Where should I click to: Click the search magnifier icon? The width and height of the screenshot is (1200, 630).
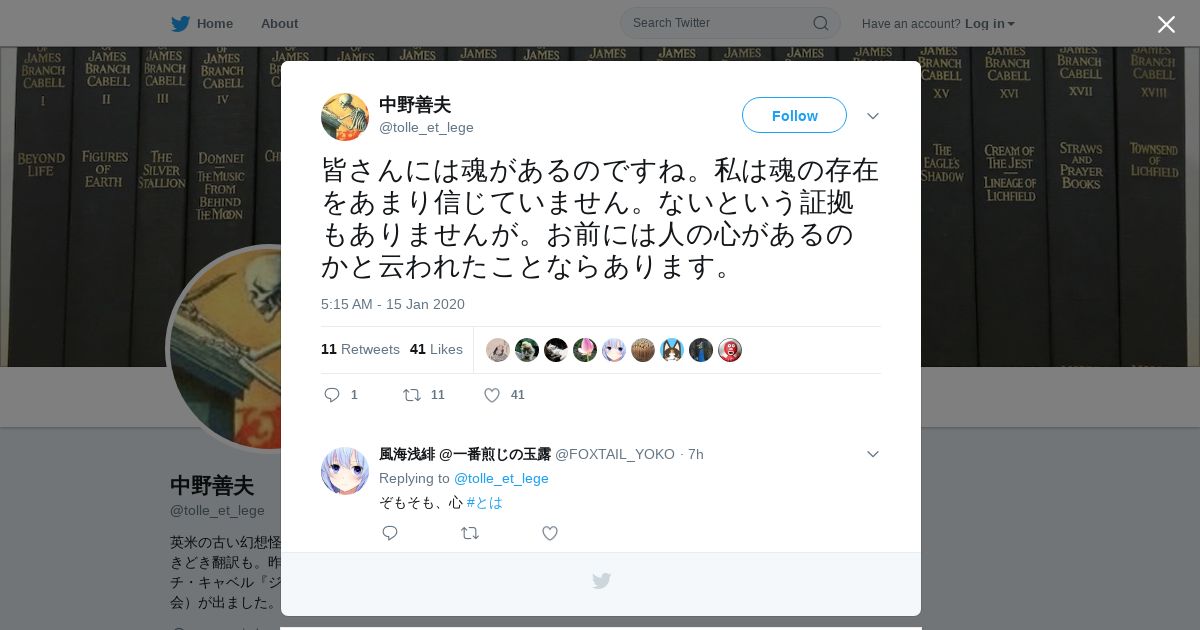point(820,23)
